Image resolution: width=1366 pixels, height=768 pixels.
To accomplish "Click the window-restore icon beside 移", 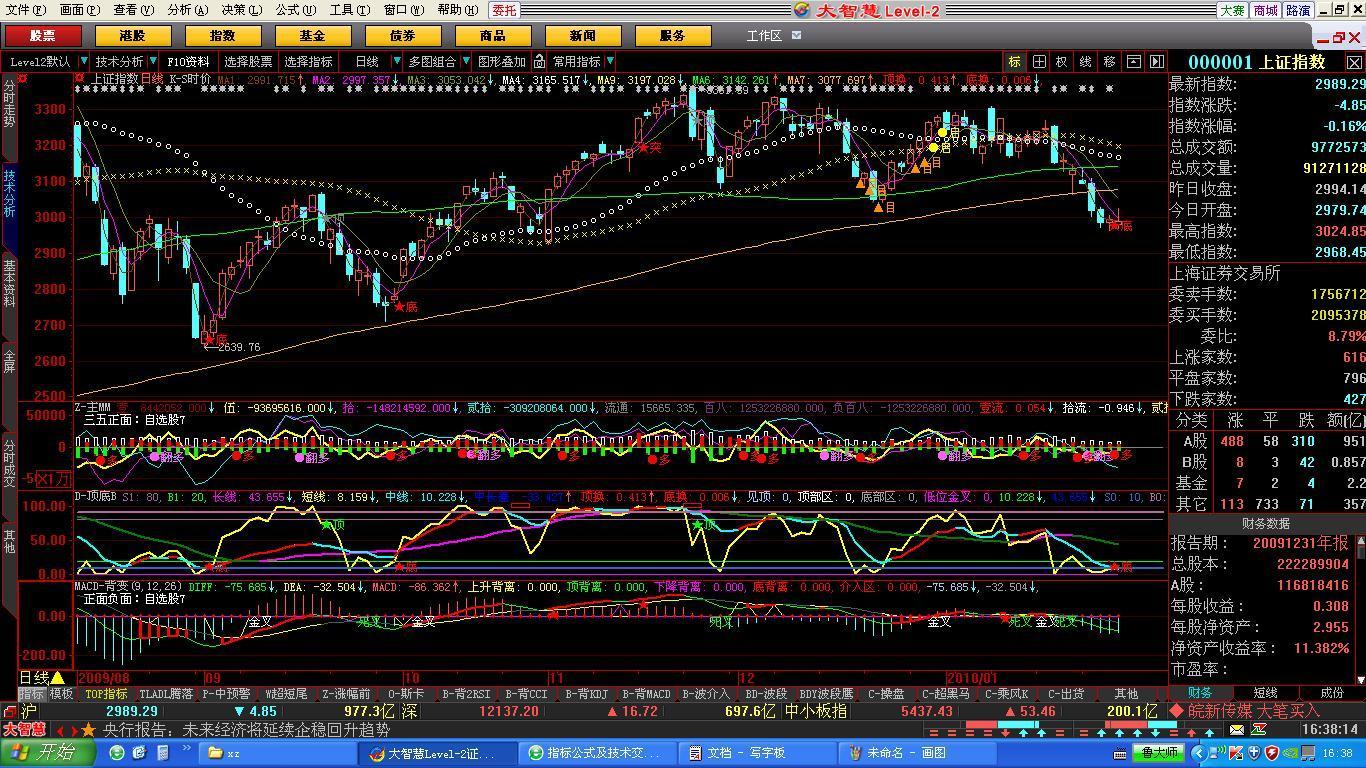I will click(1133, 61).
